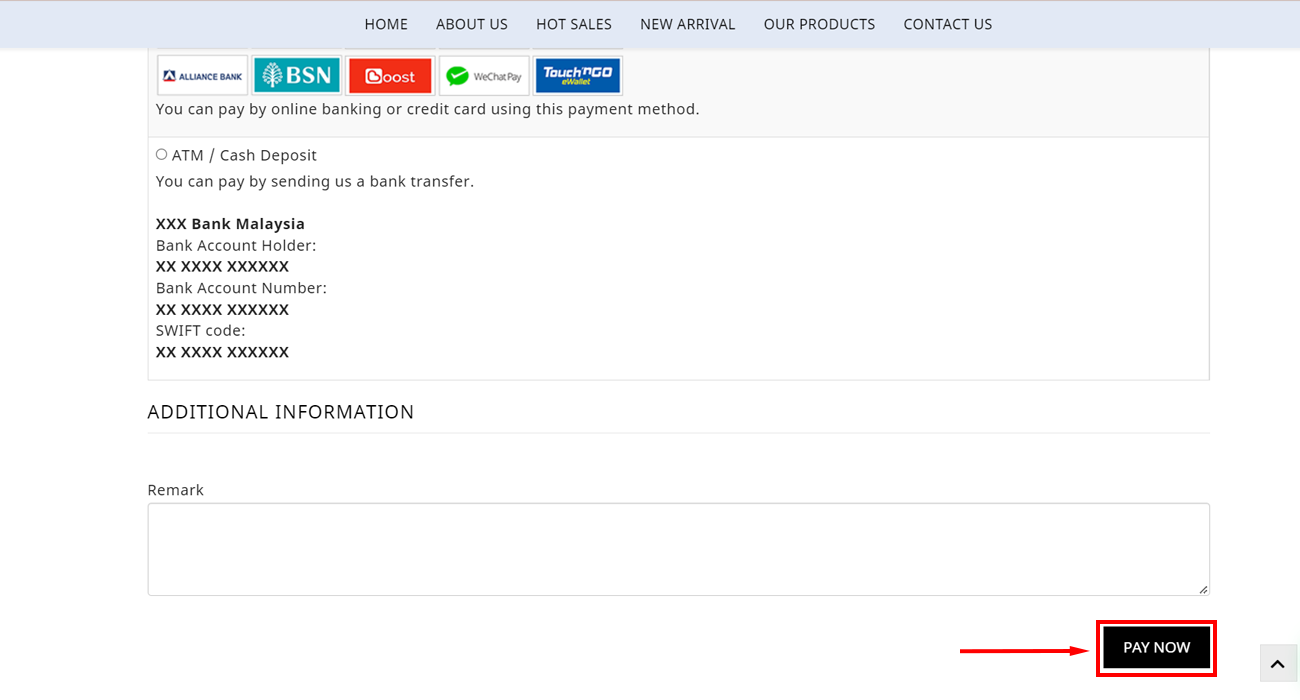Choose the BSN bank payment icon

tap(297, 76)
